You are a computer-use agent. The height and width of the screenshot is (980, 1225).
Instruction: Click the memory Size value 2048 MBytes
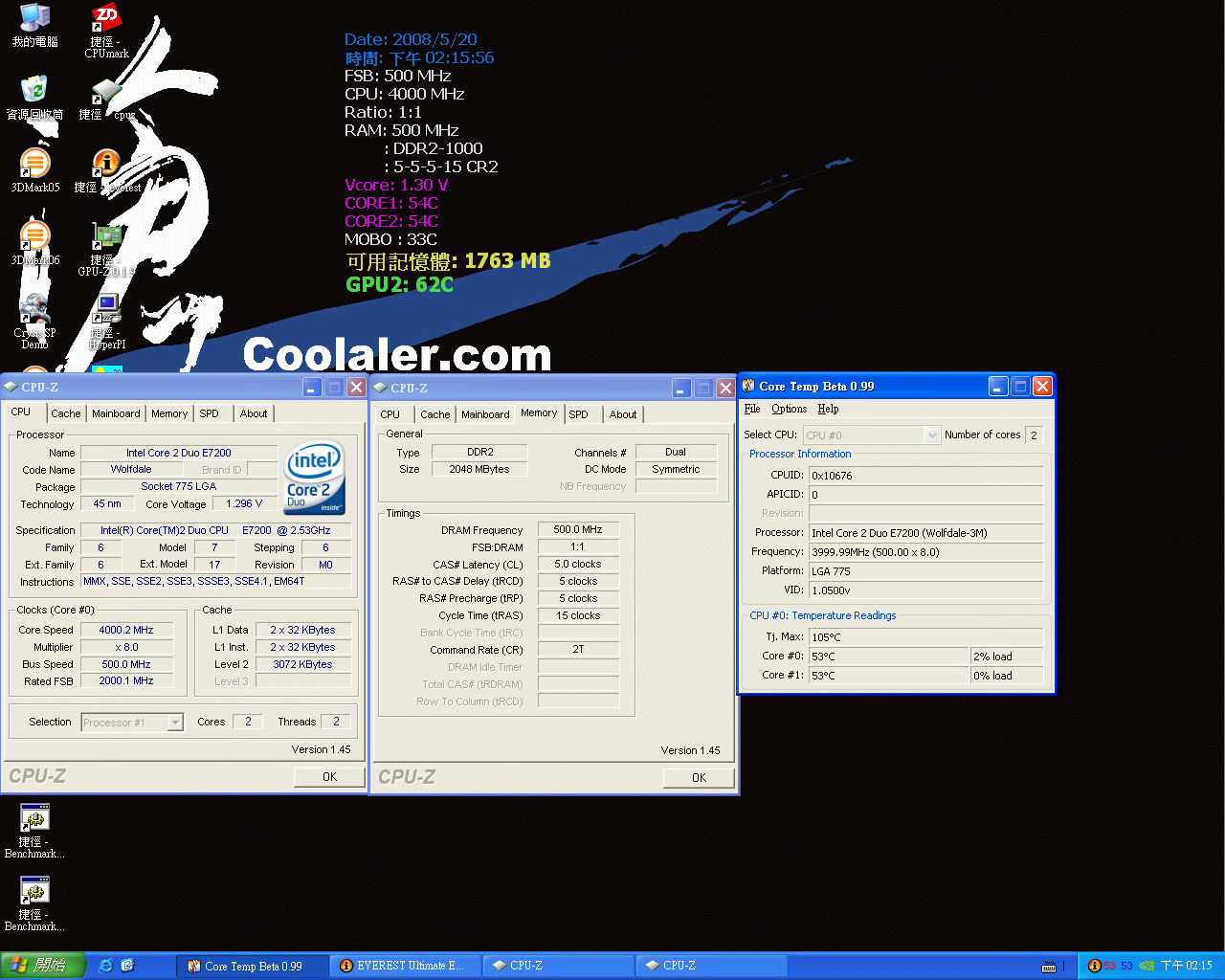[x=479, y=469]
